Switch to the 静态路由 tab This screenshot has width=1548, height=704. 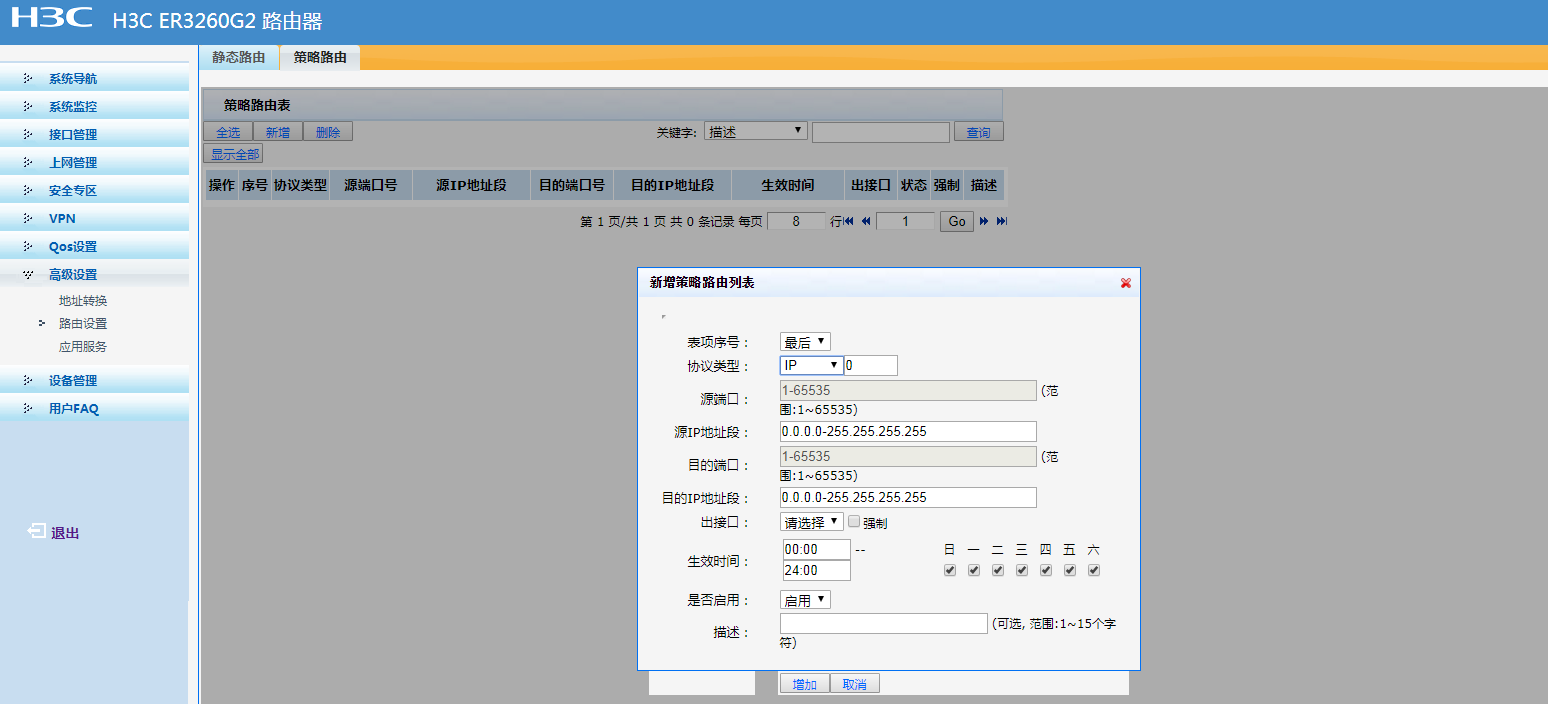coord(239,58)
